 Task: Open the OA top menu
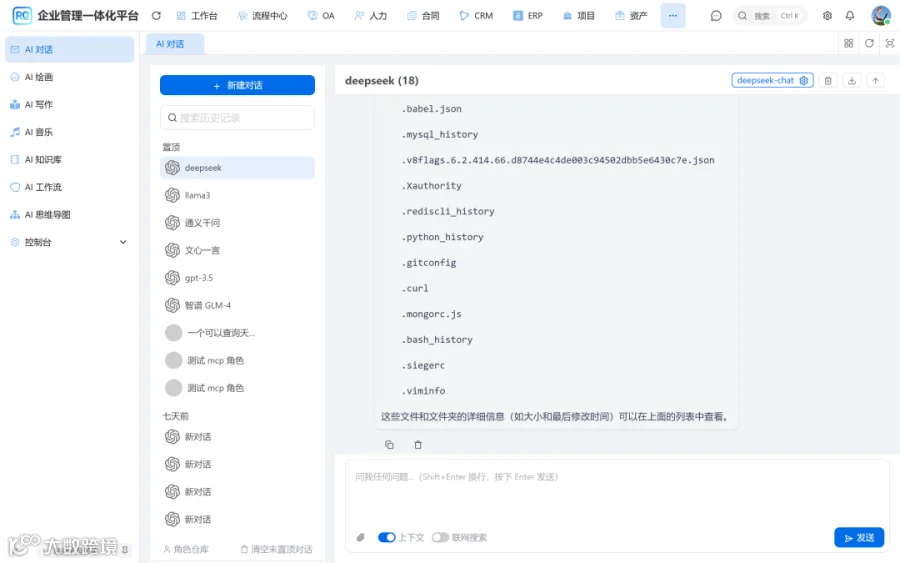pos(321,16)
